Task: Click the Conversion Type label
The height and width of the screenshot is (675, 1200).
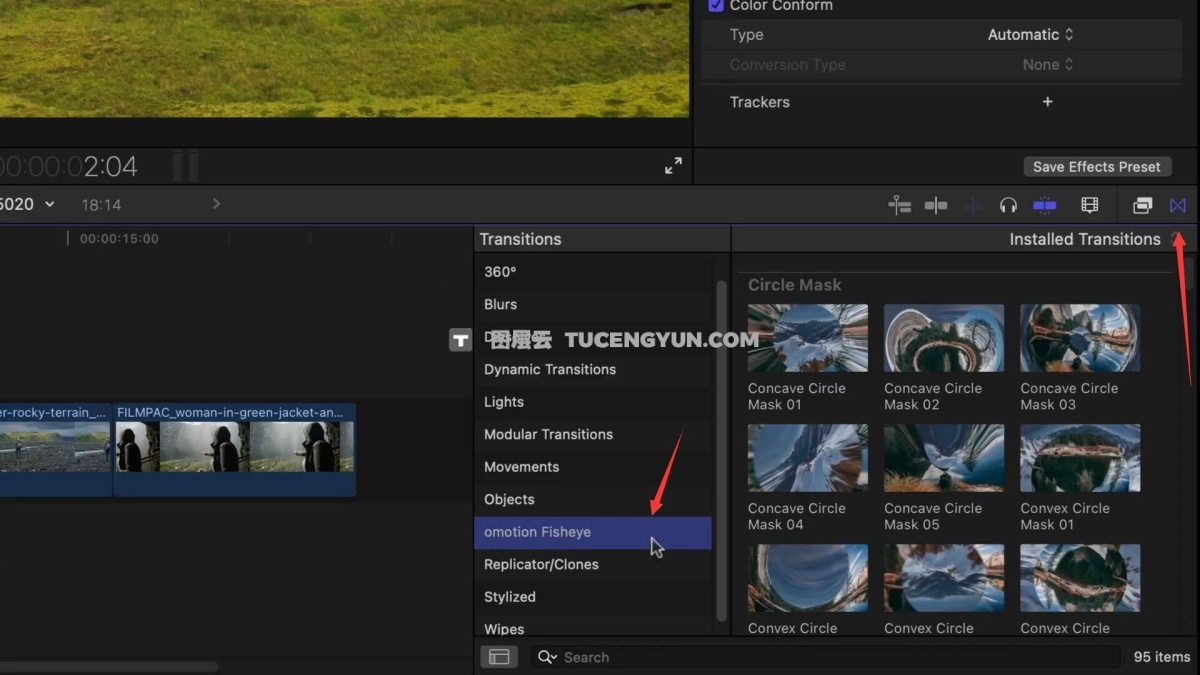Action: [788, 65]
